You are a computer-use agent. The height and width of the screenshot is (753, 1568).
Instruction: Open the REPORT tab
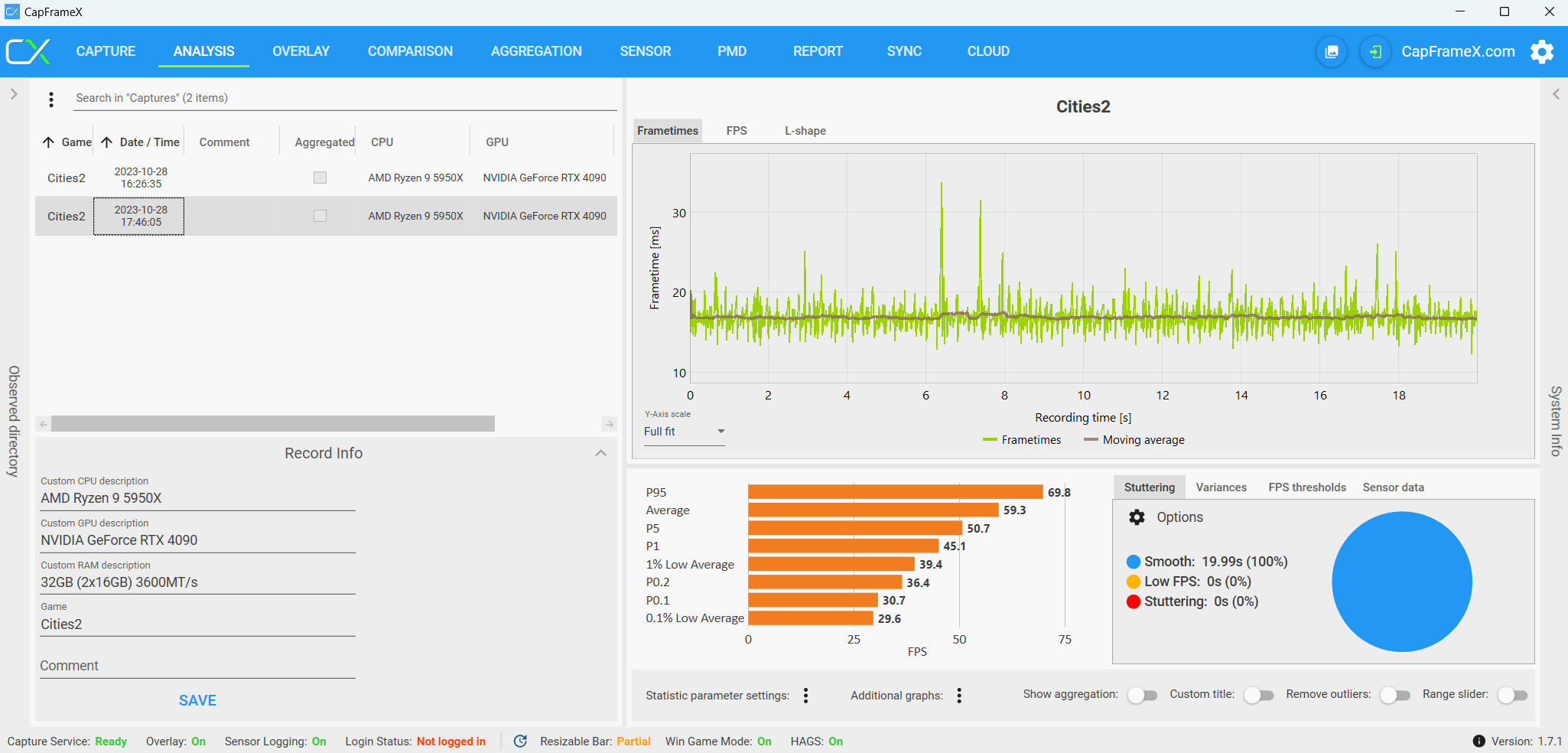(818, 51)
